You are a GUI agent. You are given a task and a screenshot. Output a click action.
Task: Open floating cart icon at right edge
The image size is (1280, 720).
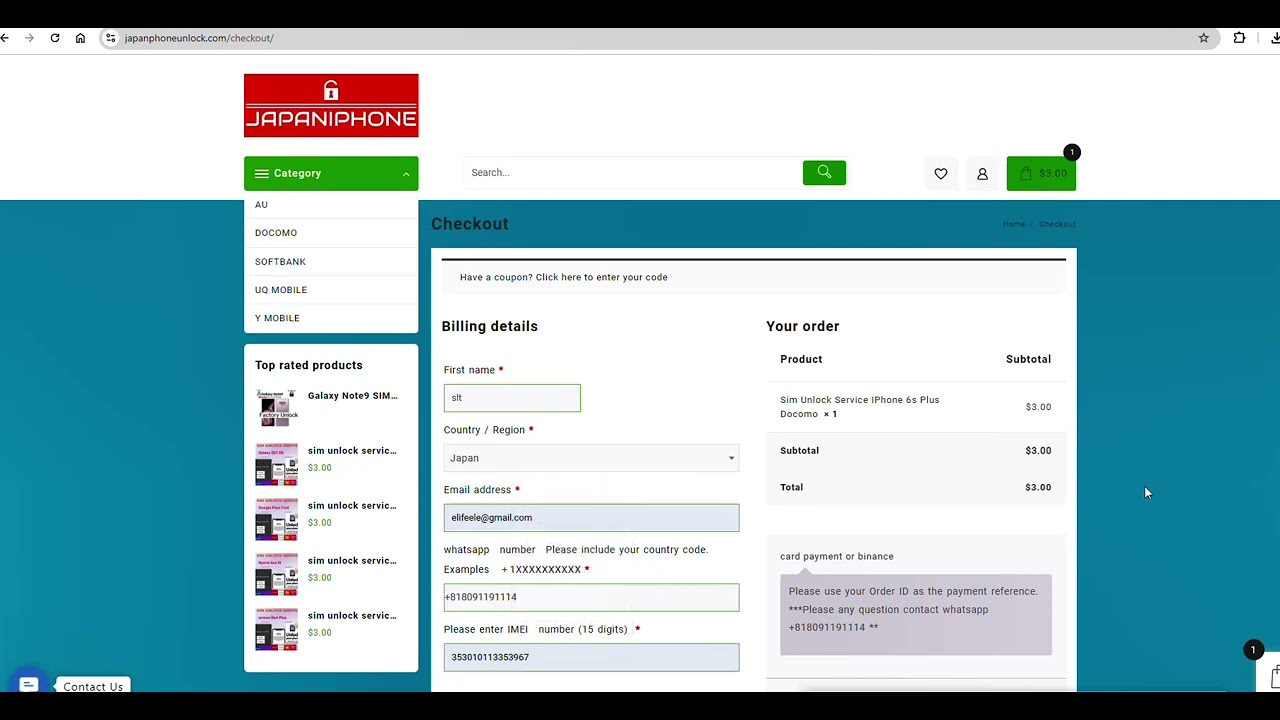(1273, 677)
